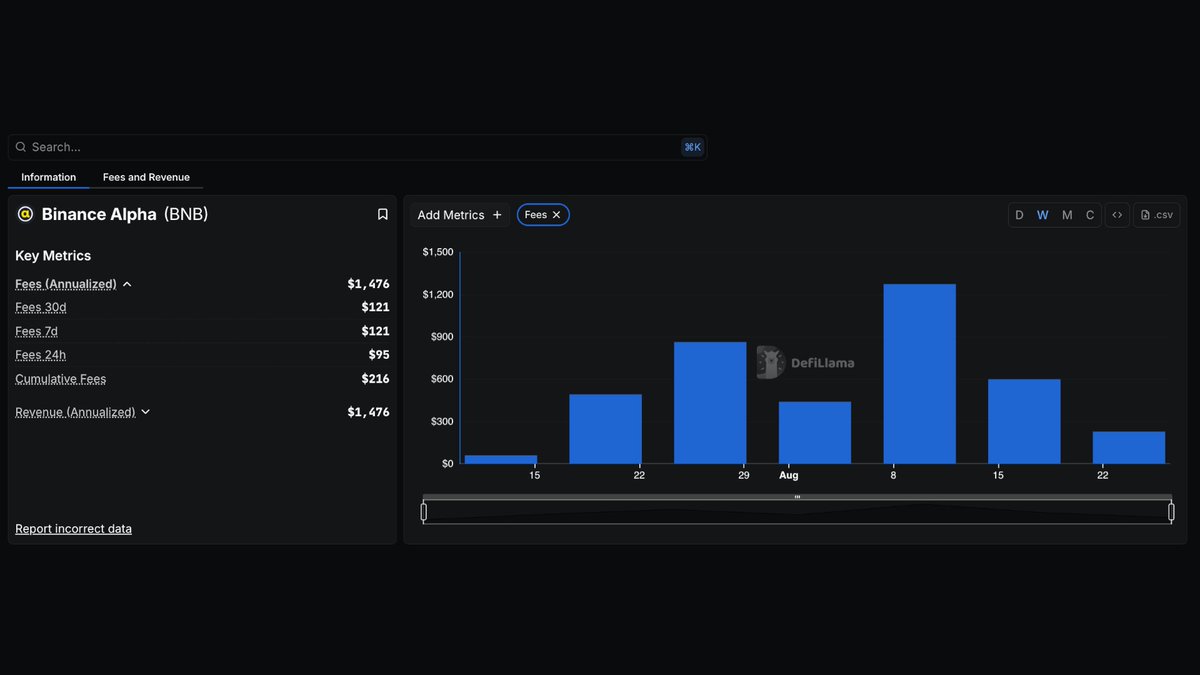Click the $216 cumulative fees value
Viewport: 1200px width, 675px height.
[375, 379]
